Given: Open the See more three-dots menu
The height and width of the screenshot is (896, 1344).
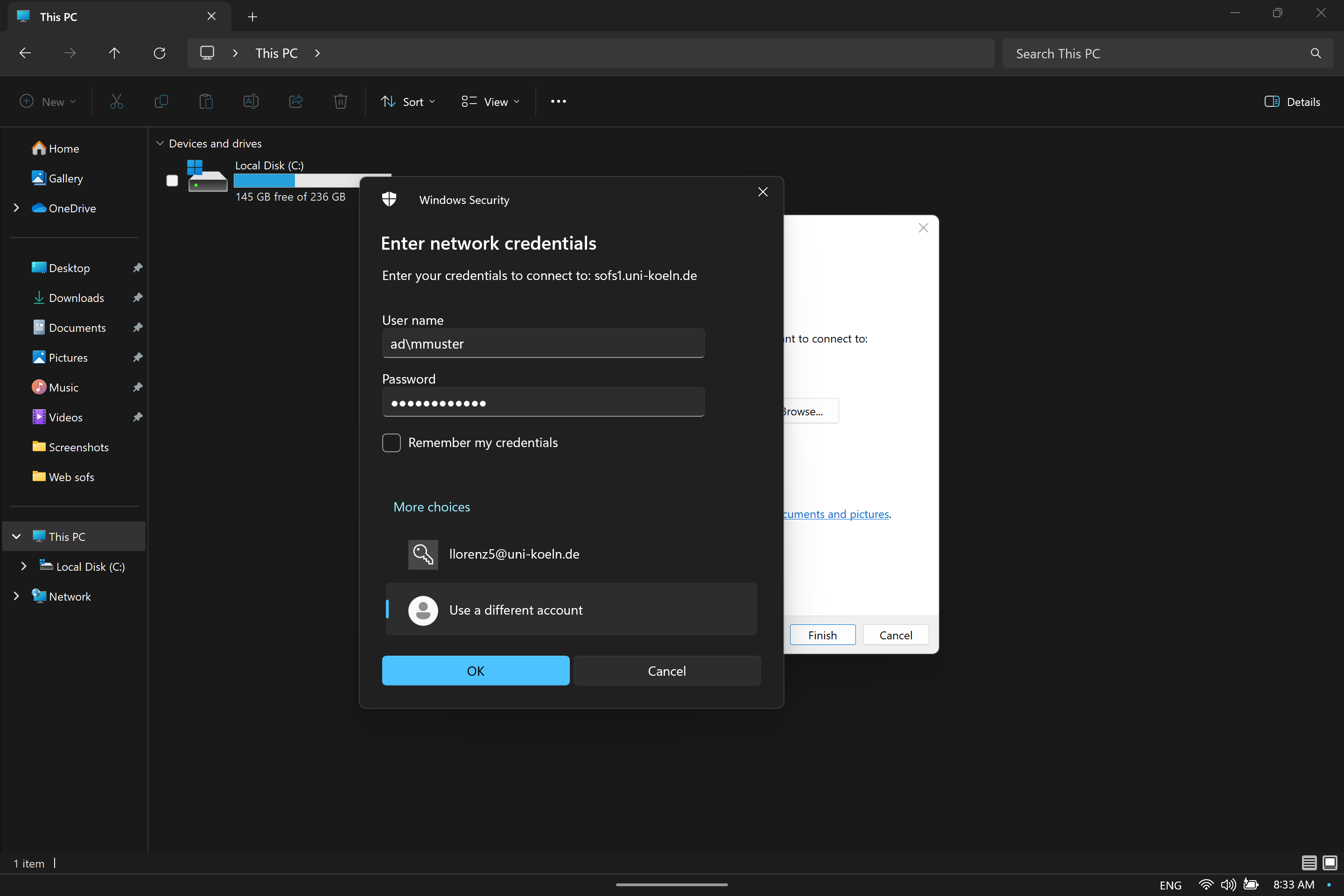Looking at the screenshot, I should (558, 101).
